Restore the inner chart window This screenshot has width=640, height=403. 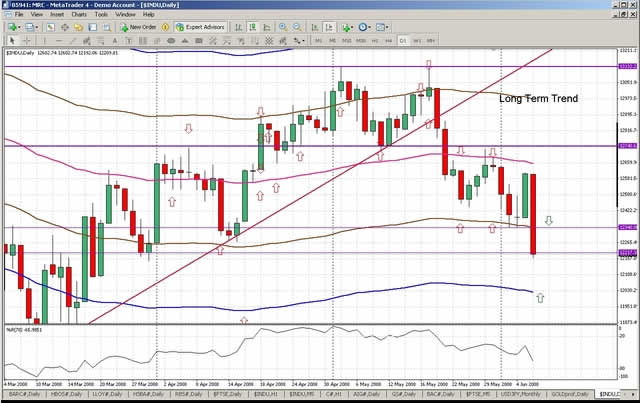(x=623, y=14)
